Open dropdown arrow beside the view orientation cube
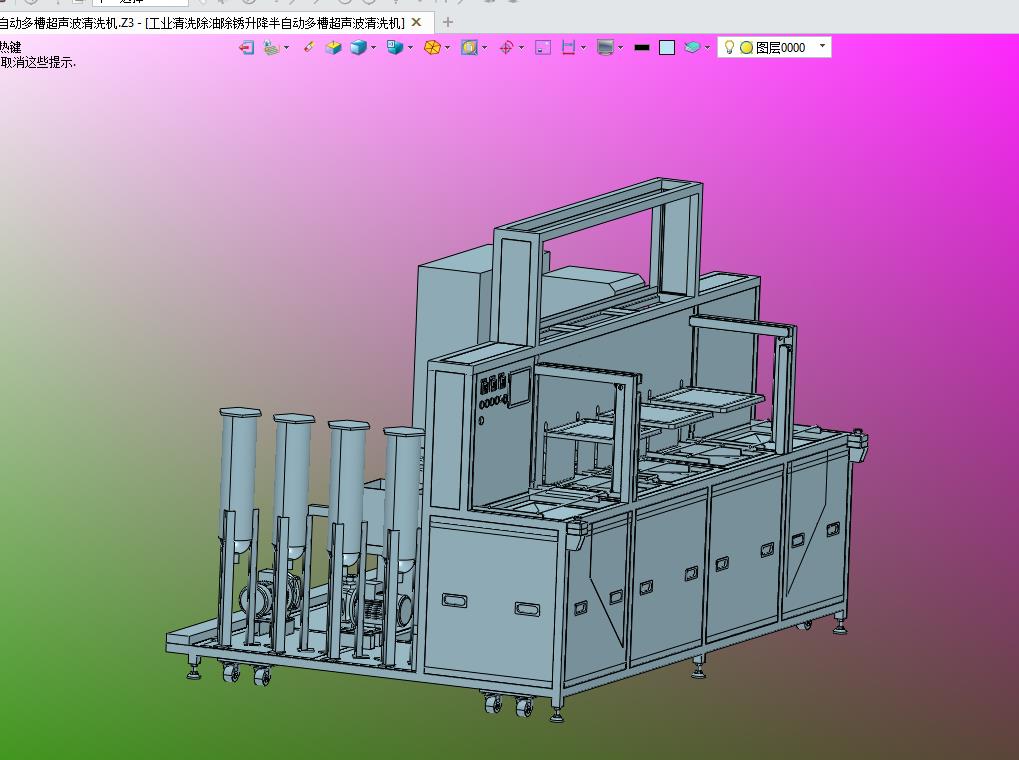This screenshot has height=760, width=1019. 410,47
